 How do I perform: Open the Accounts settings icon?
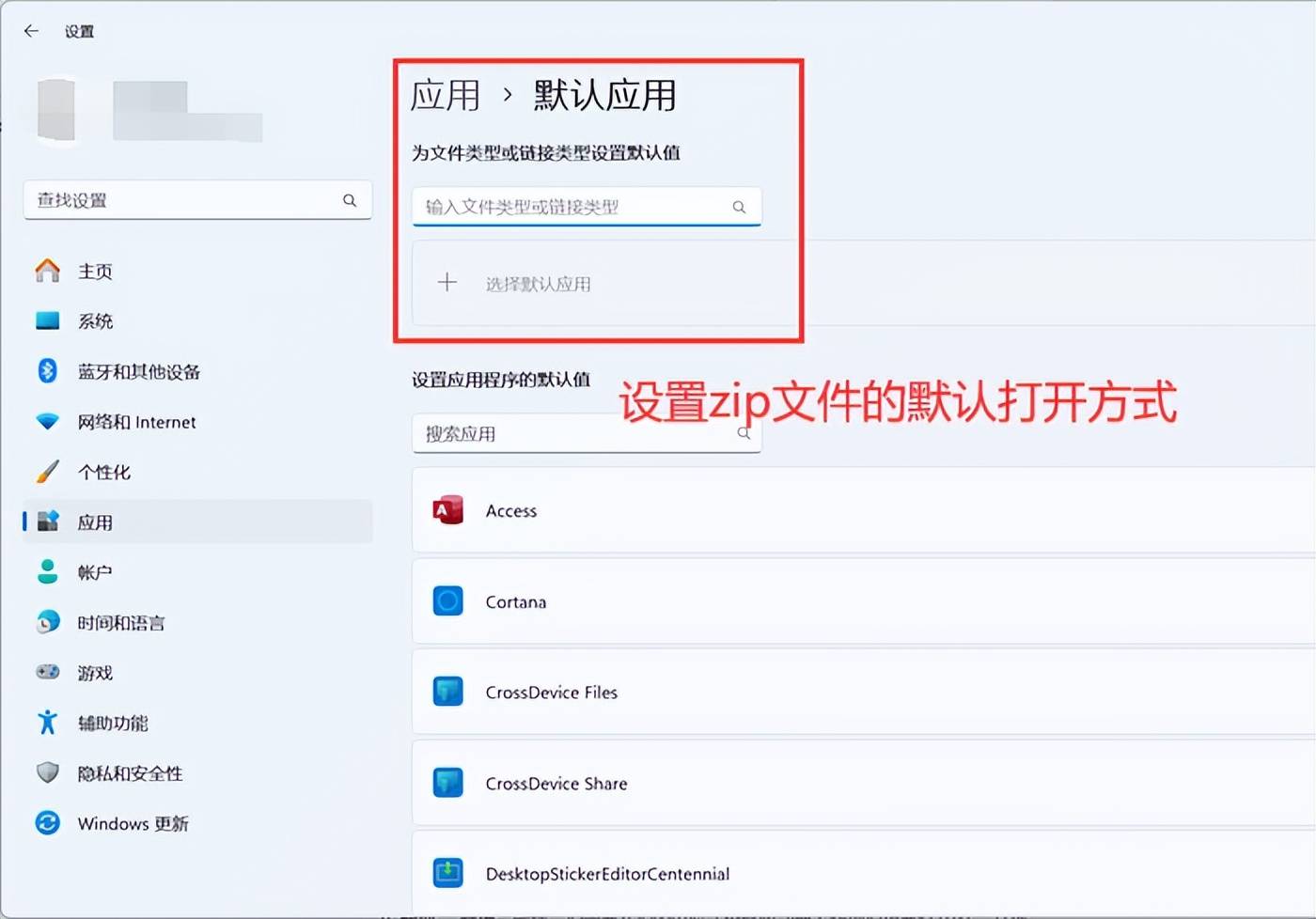[x=48, y=571]
